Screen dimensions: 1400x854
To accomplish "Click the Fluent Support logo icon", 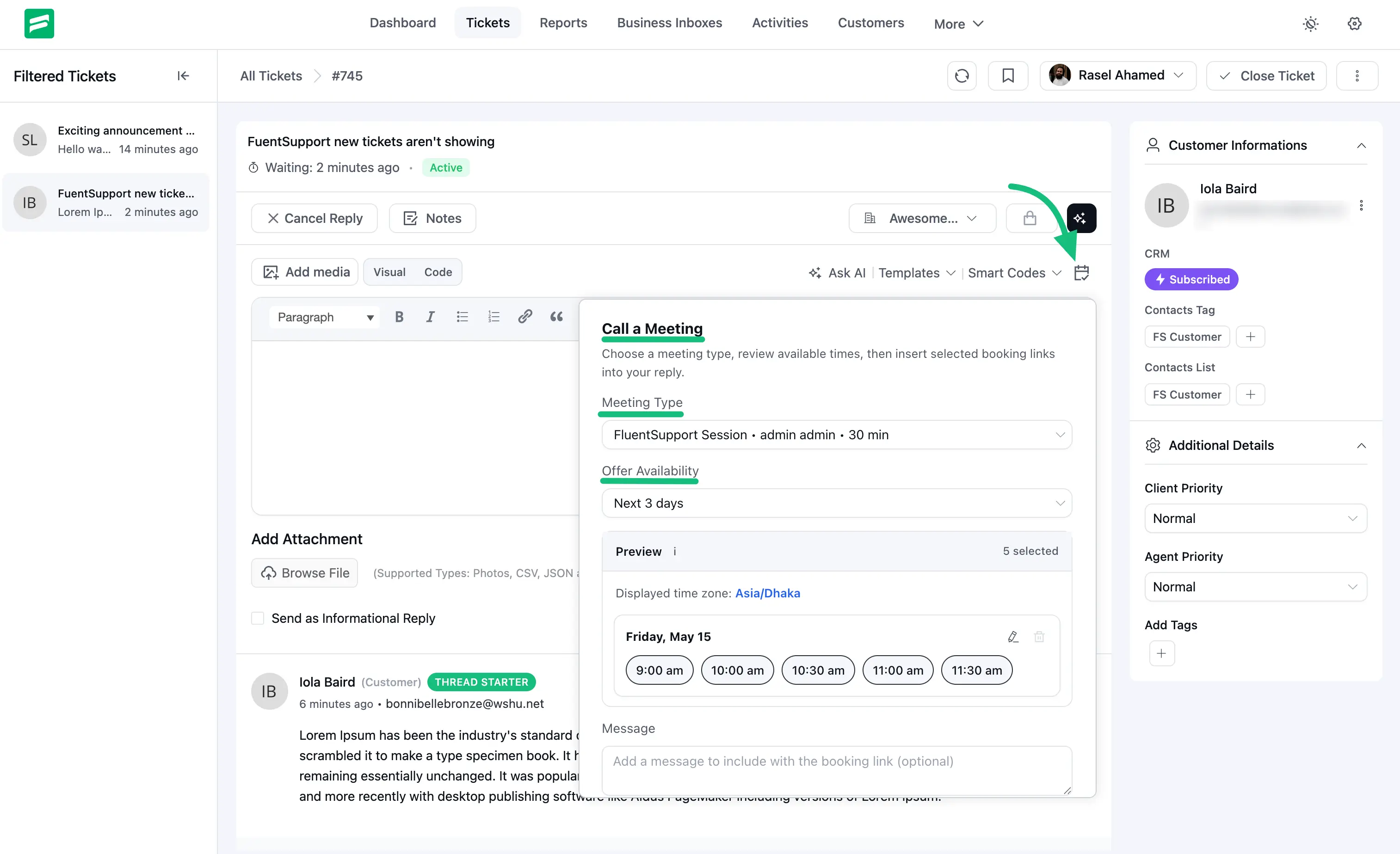I will (39, 23).
